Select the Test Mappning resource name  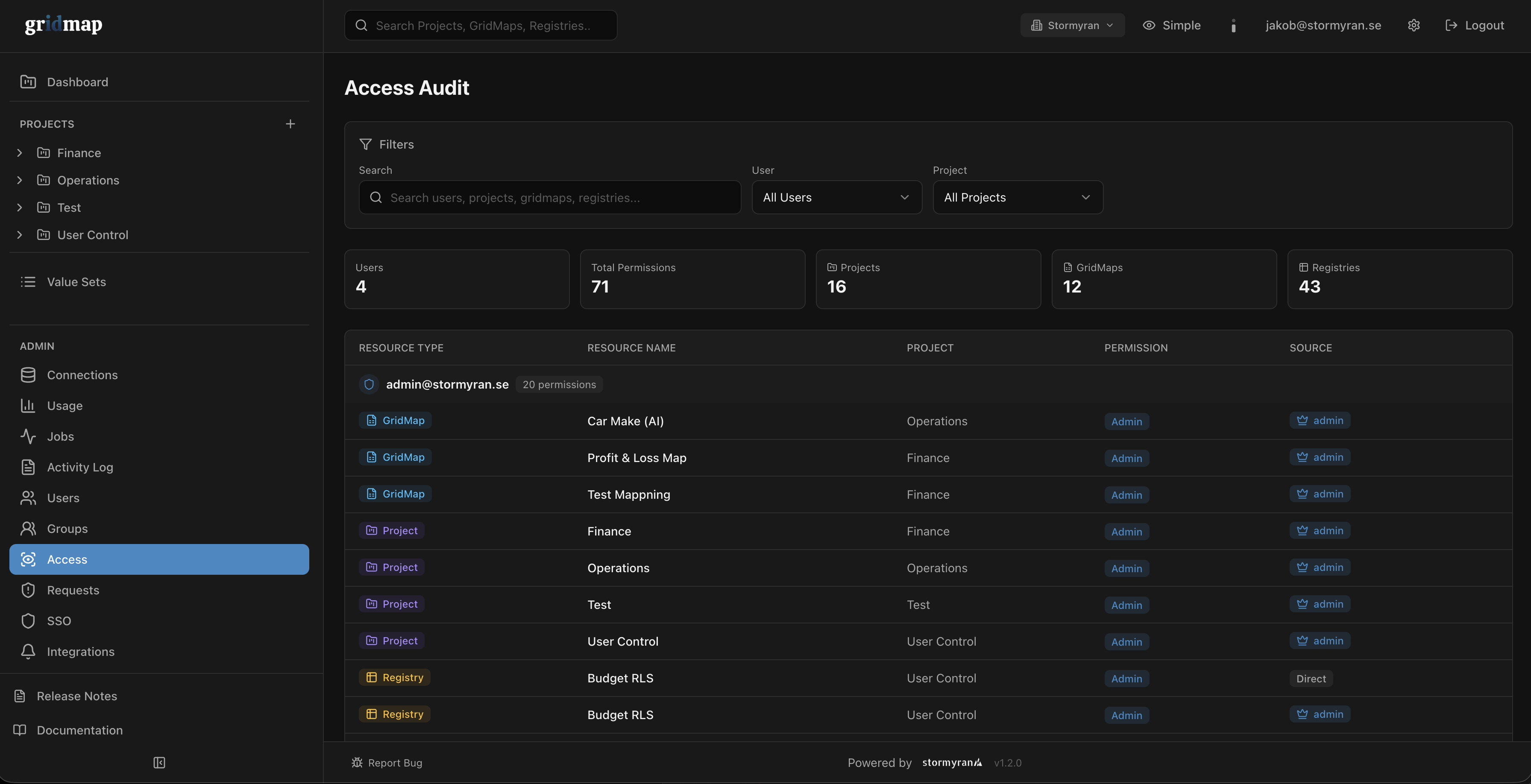click(628, 494)
